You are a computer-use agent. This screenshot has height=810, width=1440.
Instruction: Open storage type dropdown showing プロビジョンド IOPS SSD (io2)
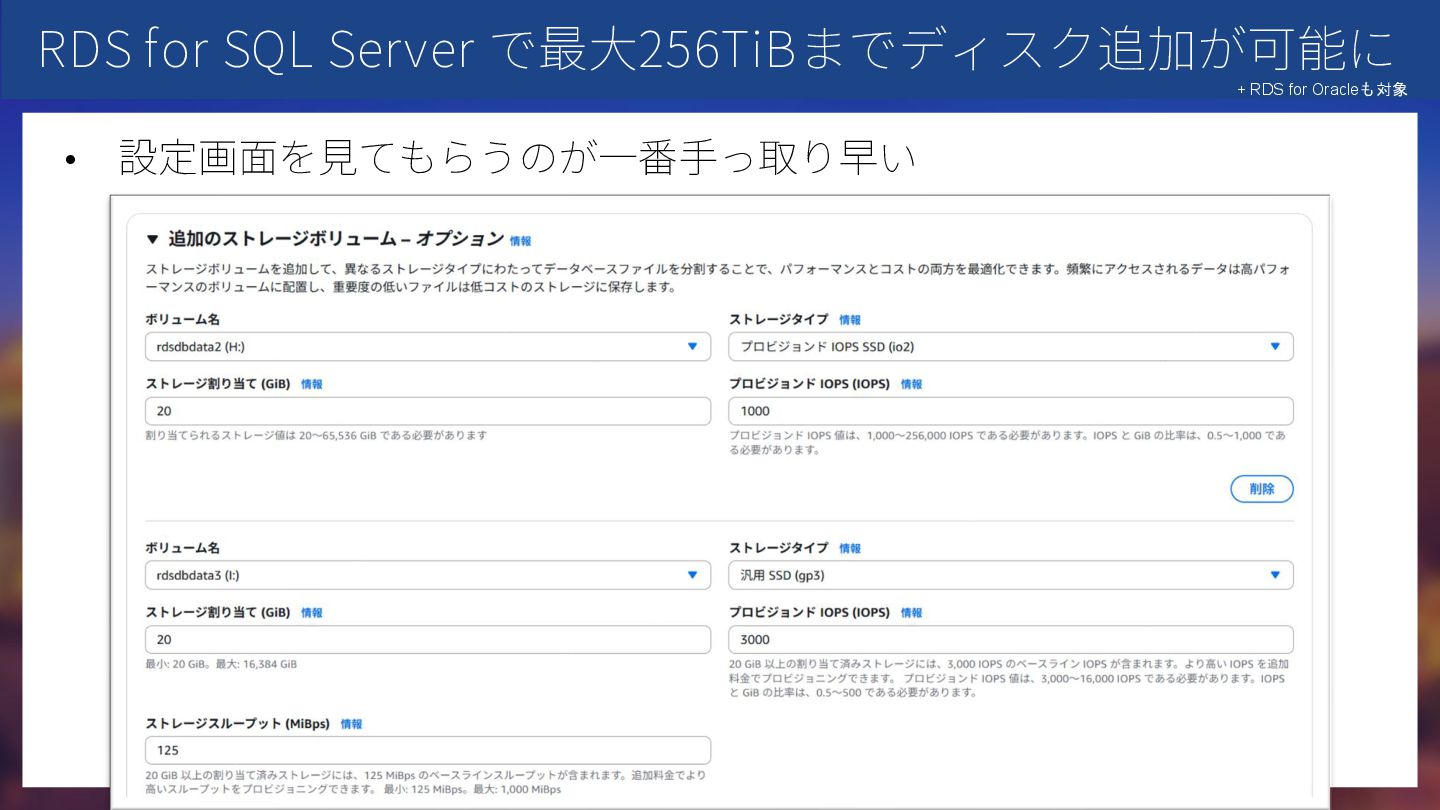[1011, 346]
